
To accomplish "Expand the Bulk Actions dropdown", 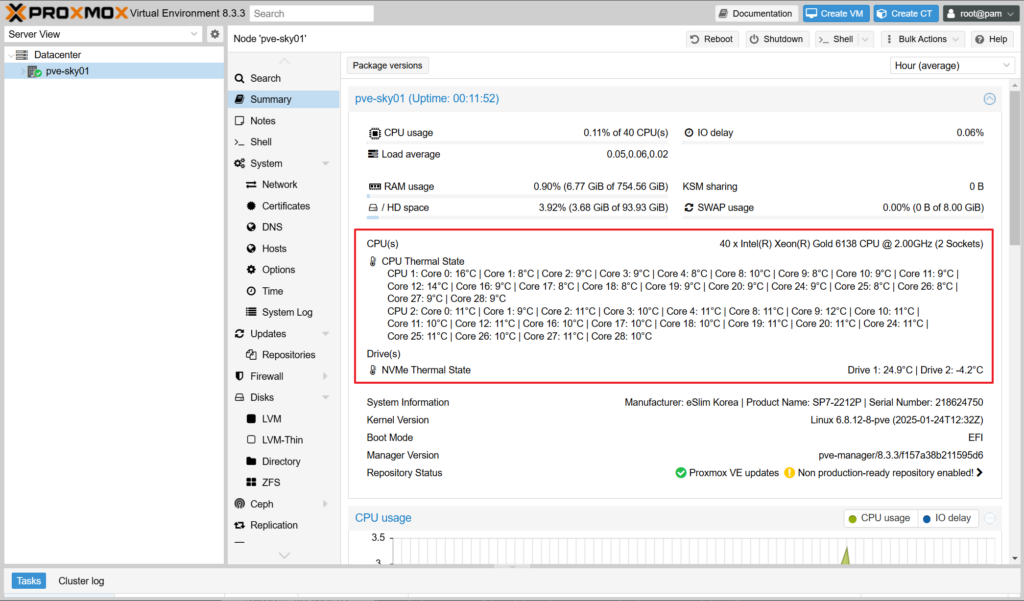I will click(x=925, y=39).
